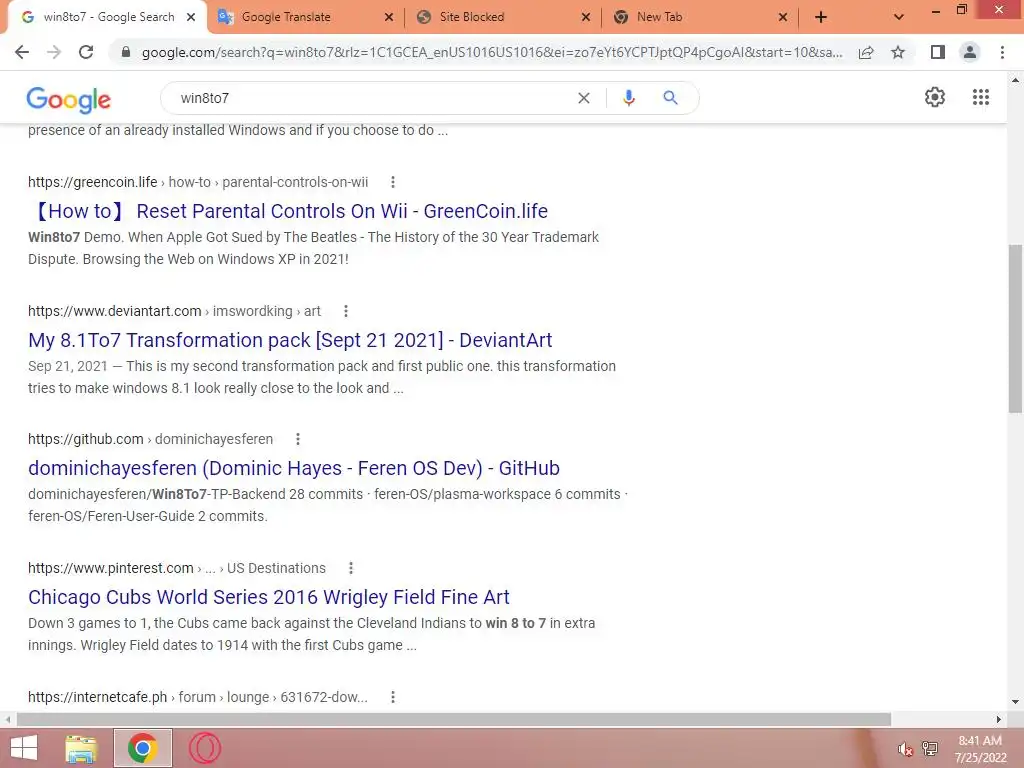This screenshot has height=768, width=1024.
Task: Click the scroll down arrow
Action: pyautogui.click(x=1015, y=701)
